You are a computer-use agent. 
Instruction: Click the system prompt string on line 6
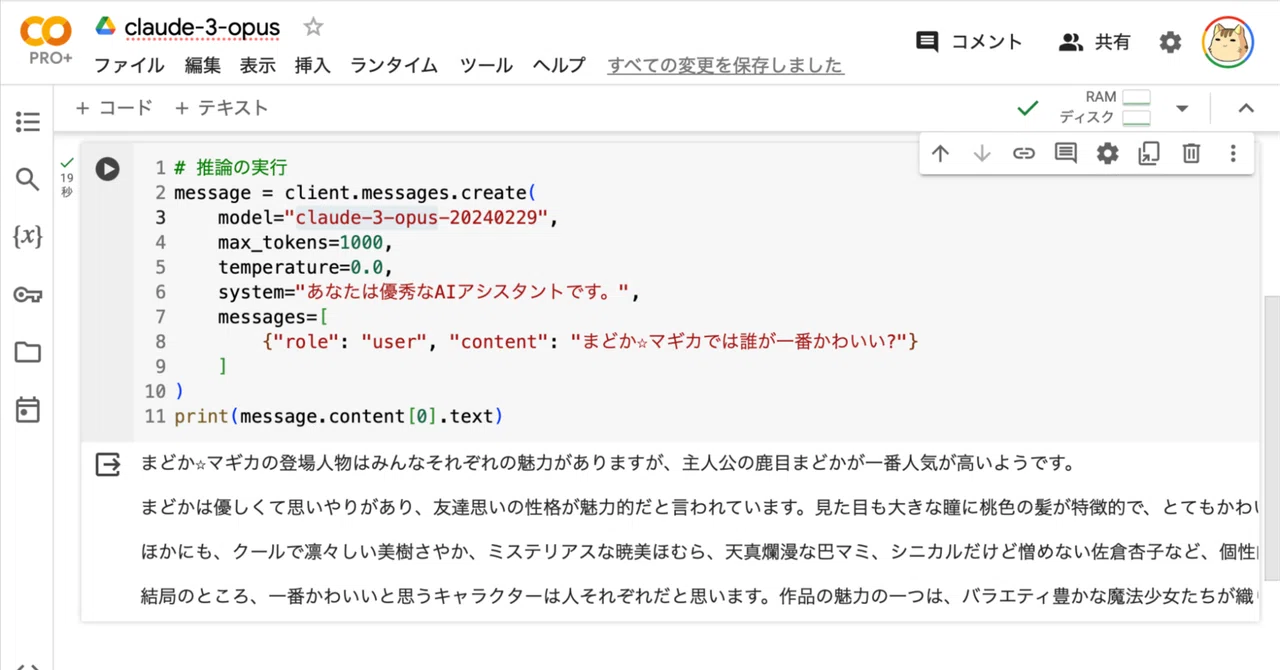(461, 292)
